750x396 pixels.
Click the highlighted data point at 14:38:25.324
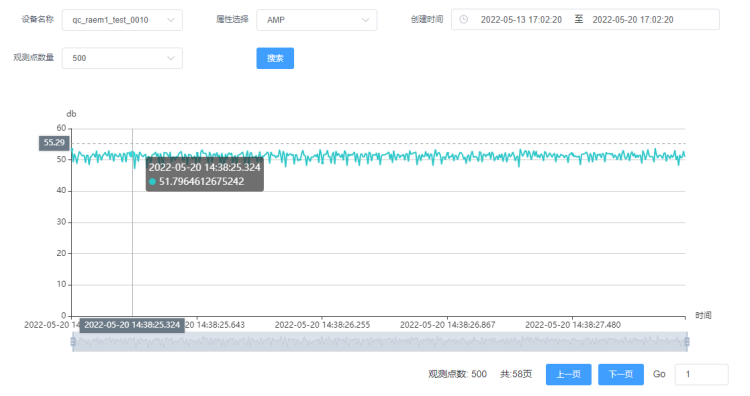(x=132, y=154)
